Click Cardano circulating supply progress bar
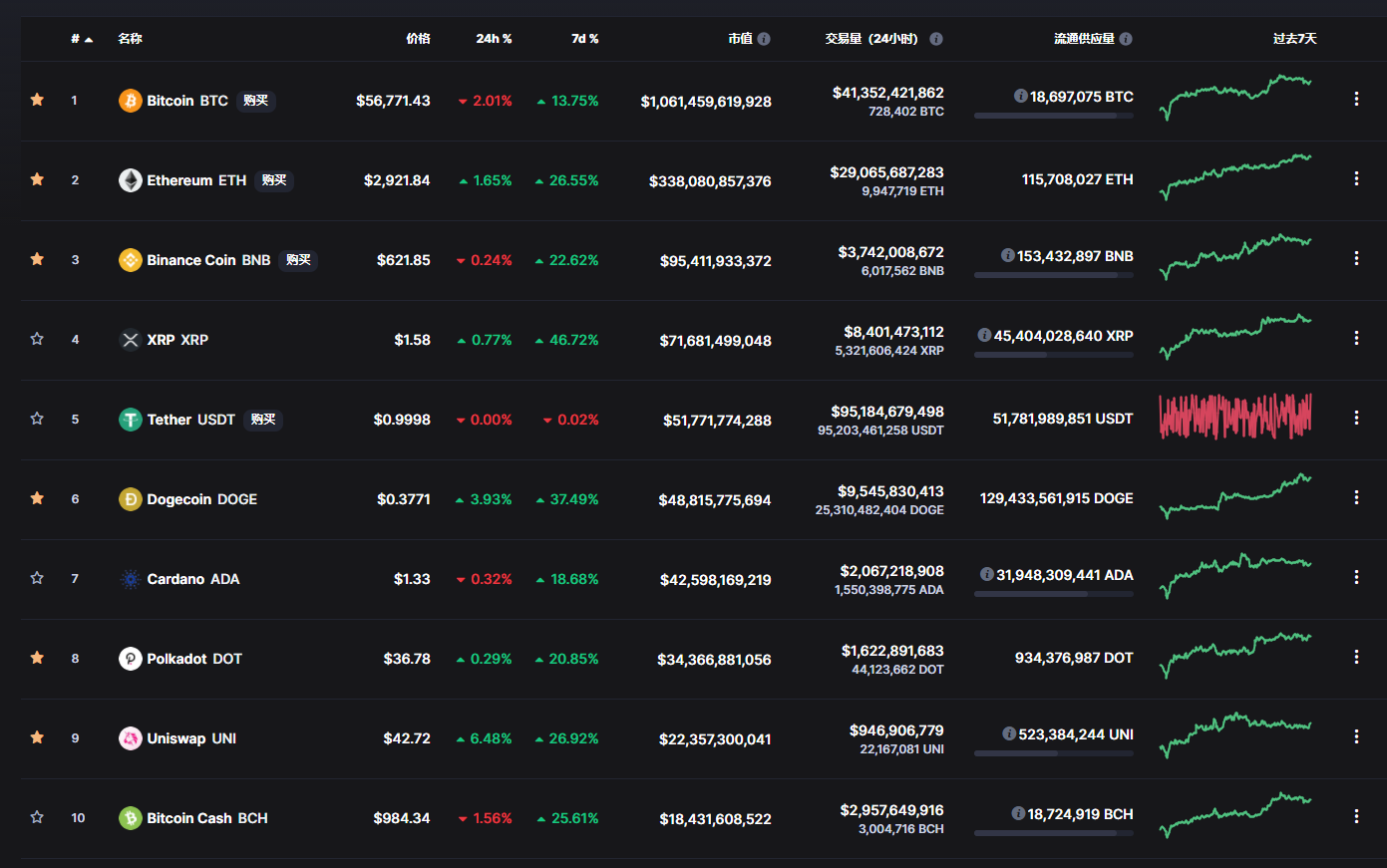Screen dimensions: 1387x868 click(1054, 594)
